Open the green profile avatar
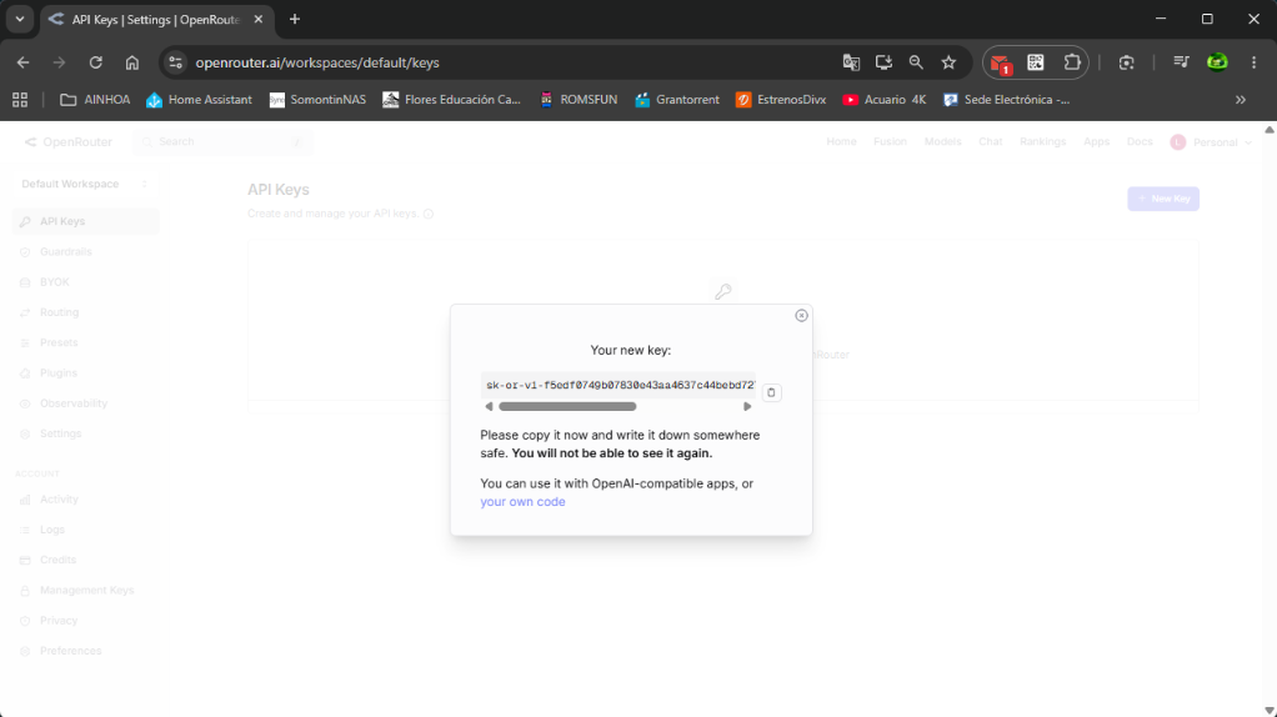The width and height of the screenshot is (1277, 717). 1217,62
